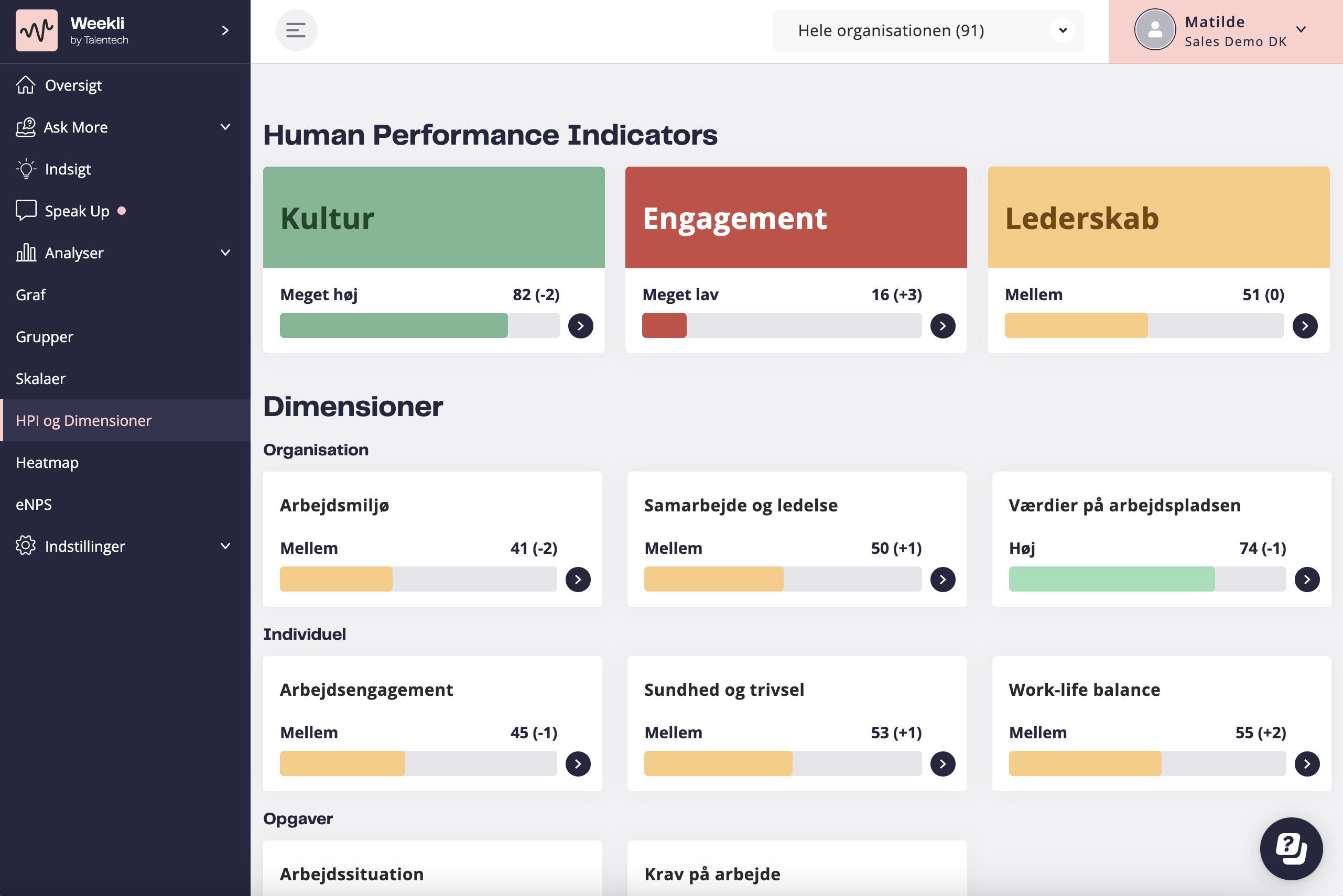Open Matilde account dropdown chevron

tap(1301, 30)
